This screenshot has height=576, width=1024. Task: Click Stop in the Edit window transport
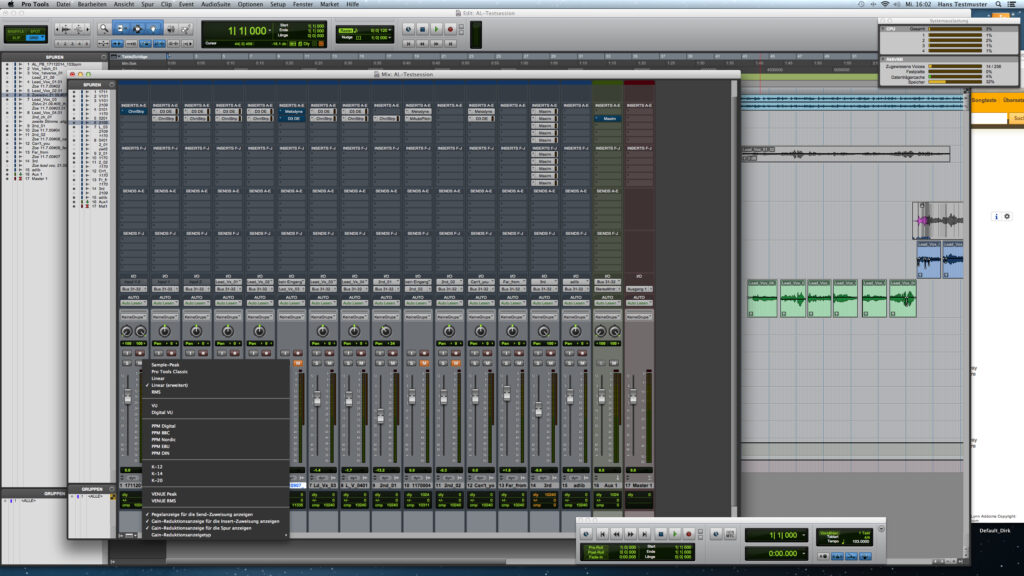(423, 29)
